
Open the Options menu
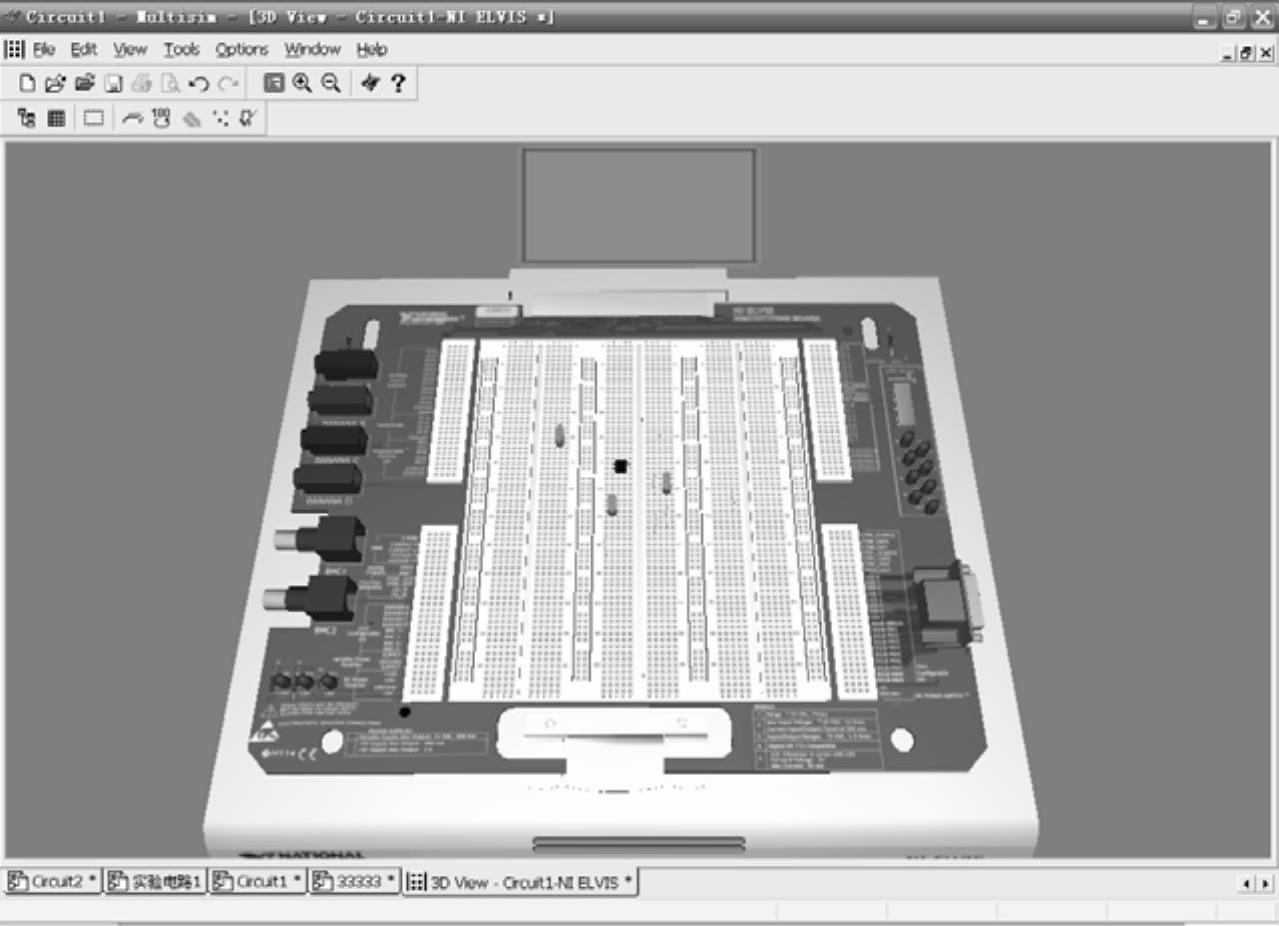242,49
